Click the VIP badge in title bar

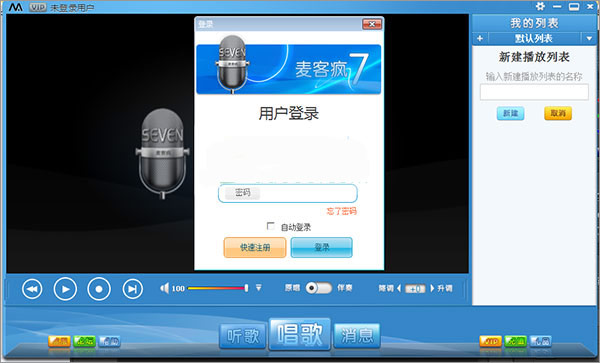(38, 7)
